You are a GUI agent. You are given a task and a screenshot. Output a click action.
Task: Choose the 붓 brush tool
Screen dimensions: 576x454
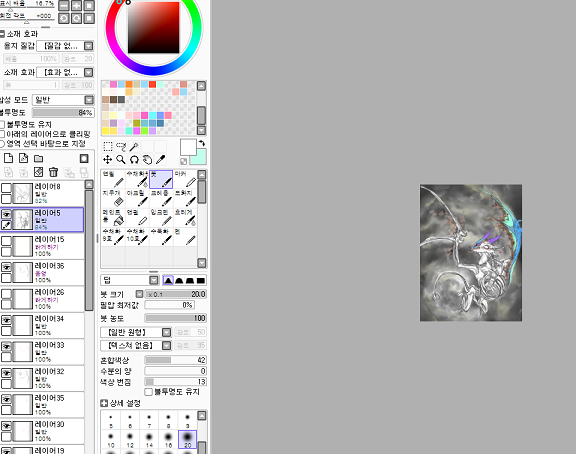click(161, 179)
